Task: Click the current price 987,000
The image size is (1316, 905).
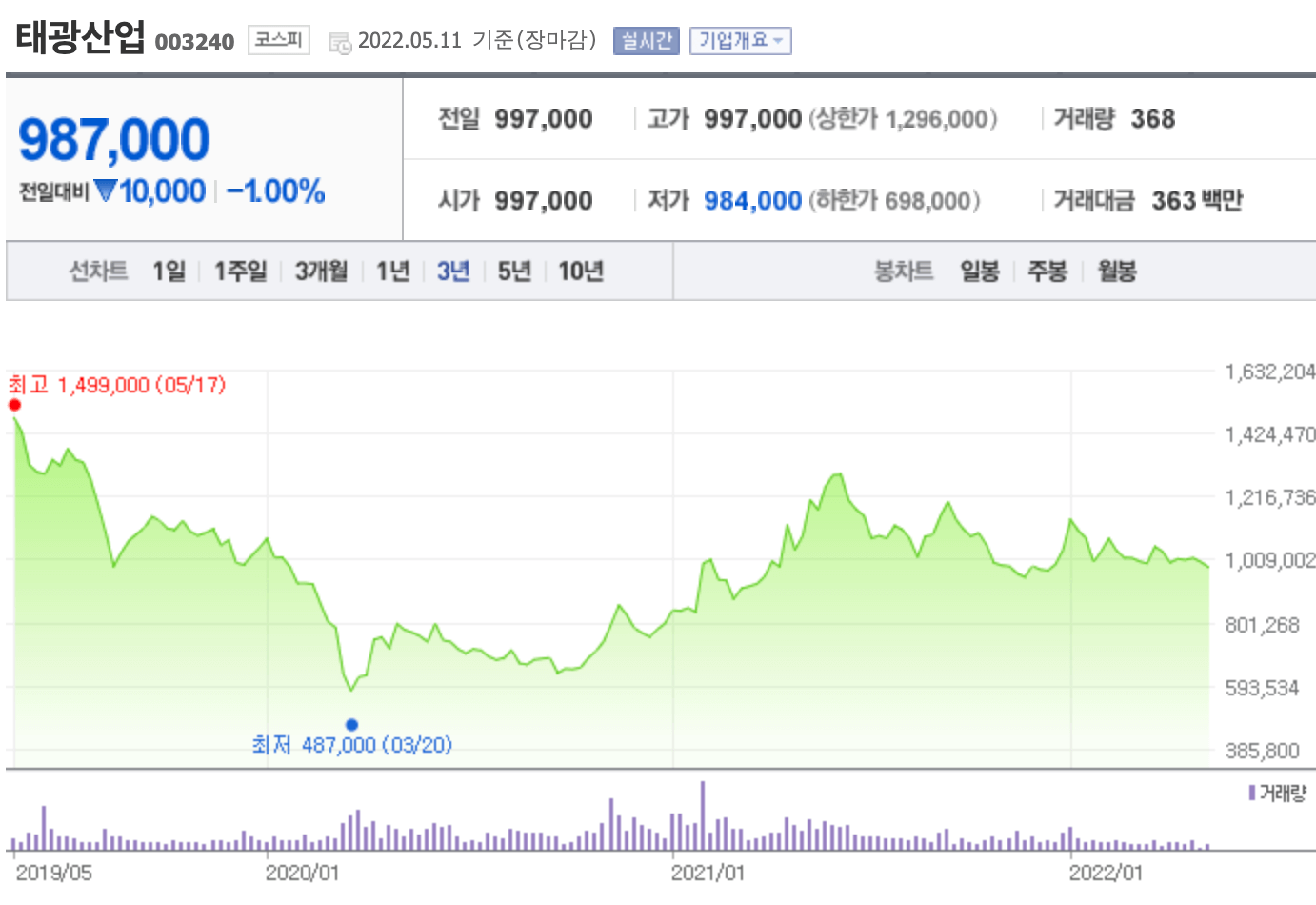Action: 114,140
